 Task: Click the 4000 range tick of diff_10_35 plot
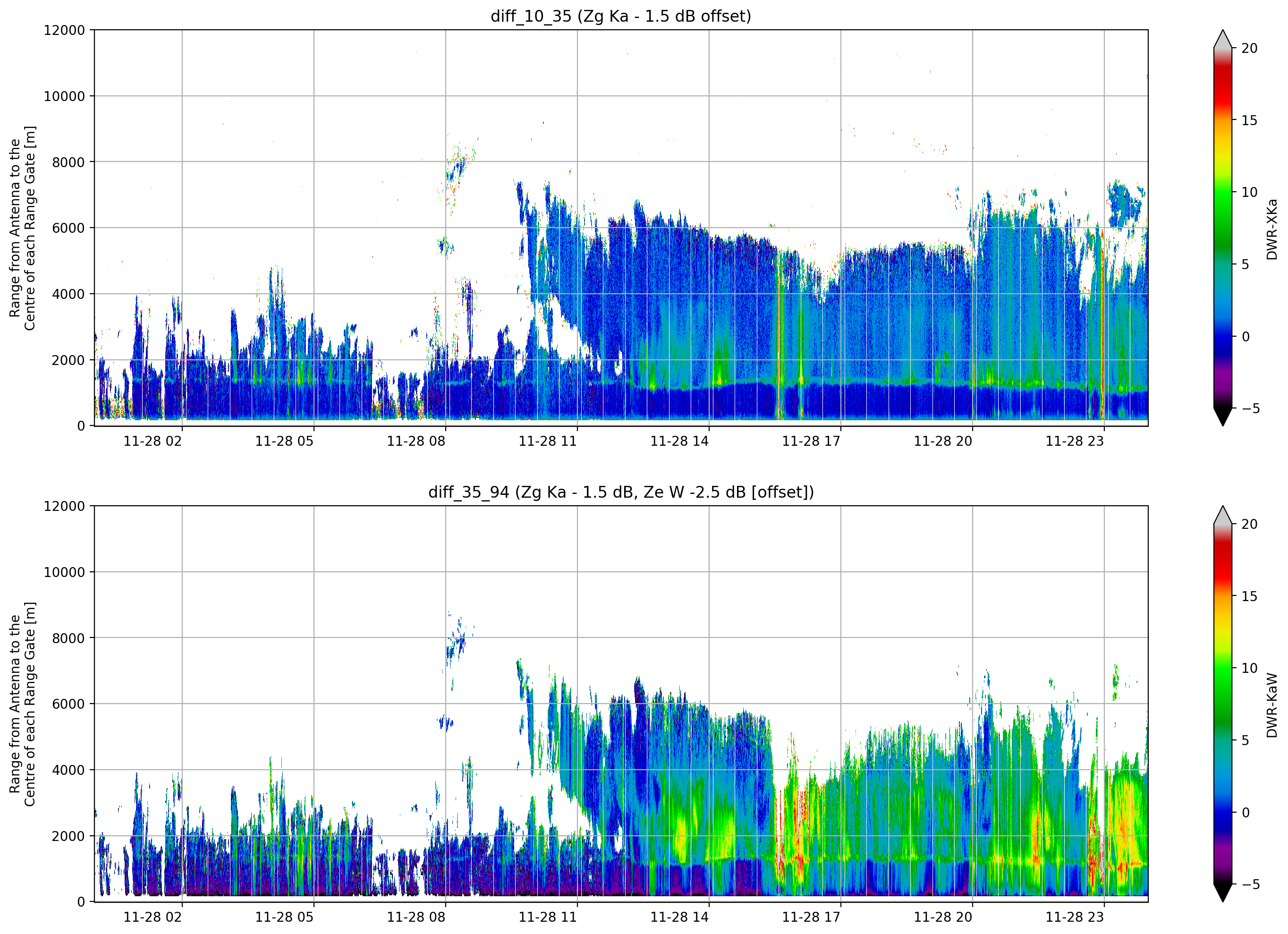coord(69,294)
